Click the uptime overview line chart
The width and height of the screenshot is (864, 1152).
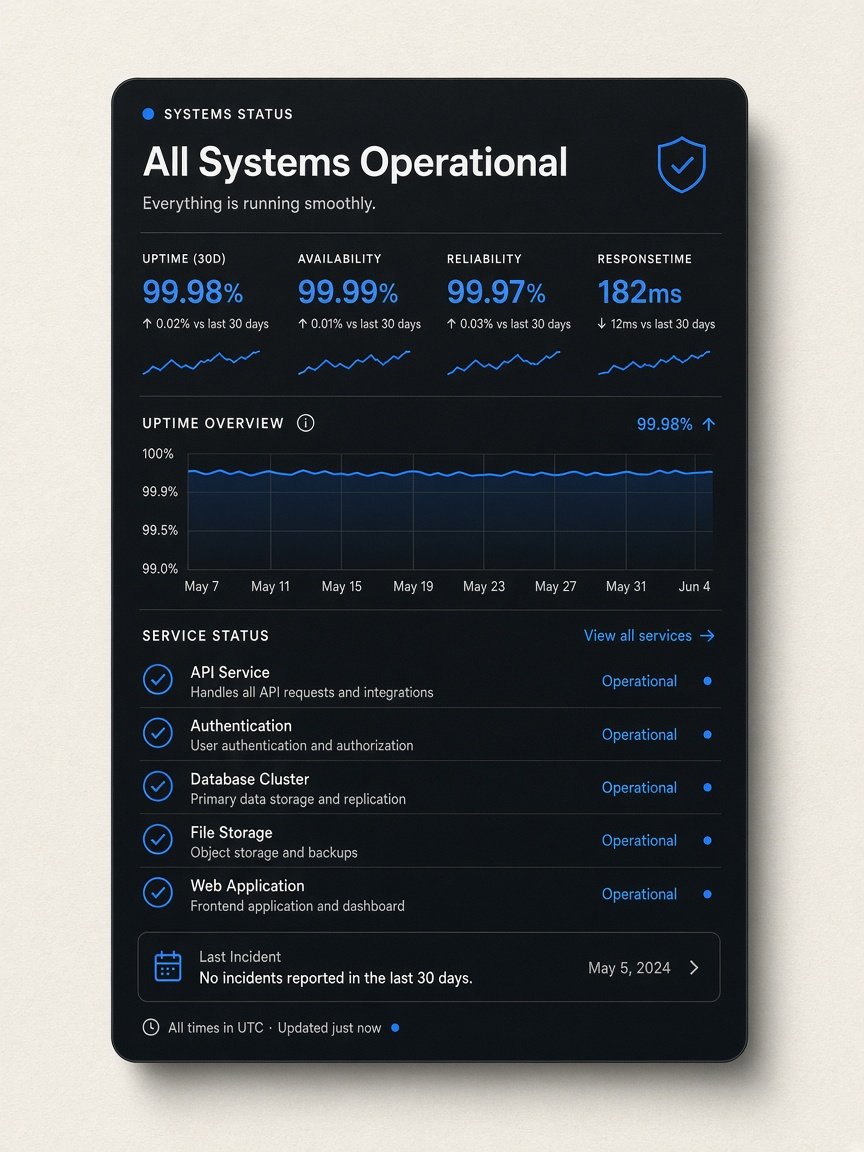pos(450,511)
